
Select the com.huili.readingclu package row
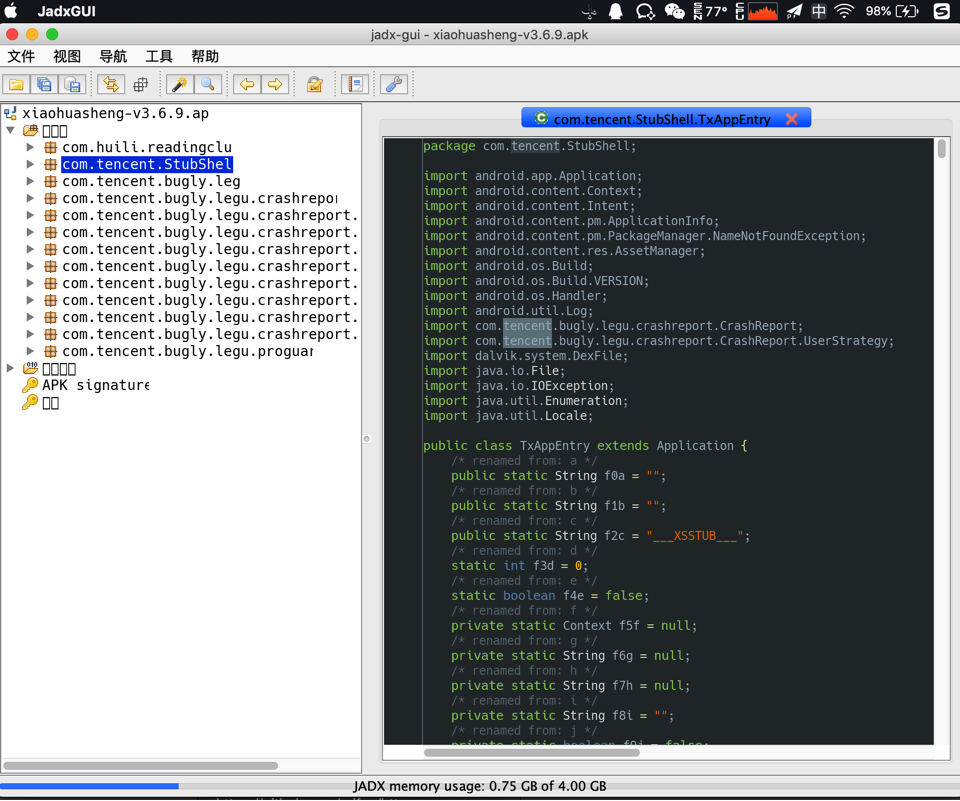147,148
